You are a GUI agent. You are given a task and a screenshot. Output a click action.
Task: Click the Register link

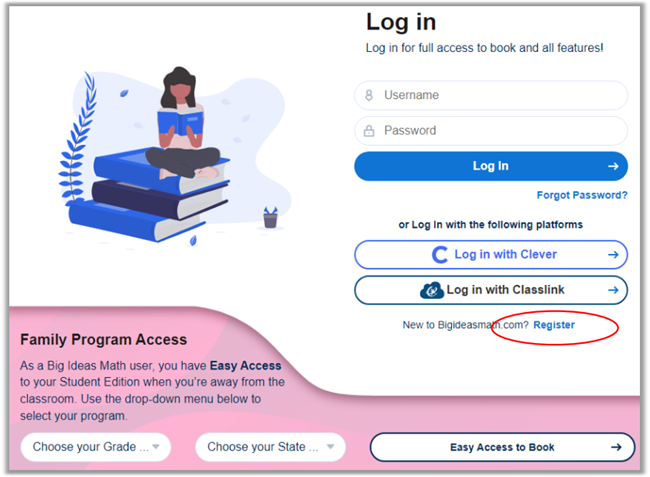click(554, 325)
